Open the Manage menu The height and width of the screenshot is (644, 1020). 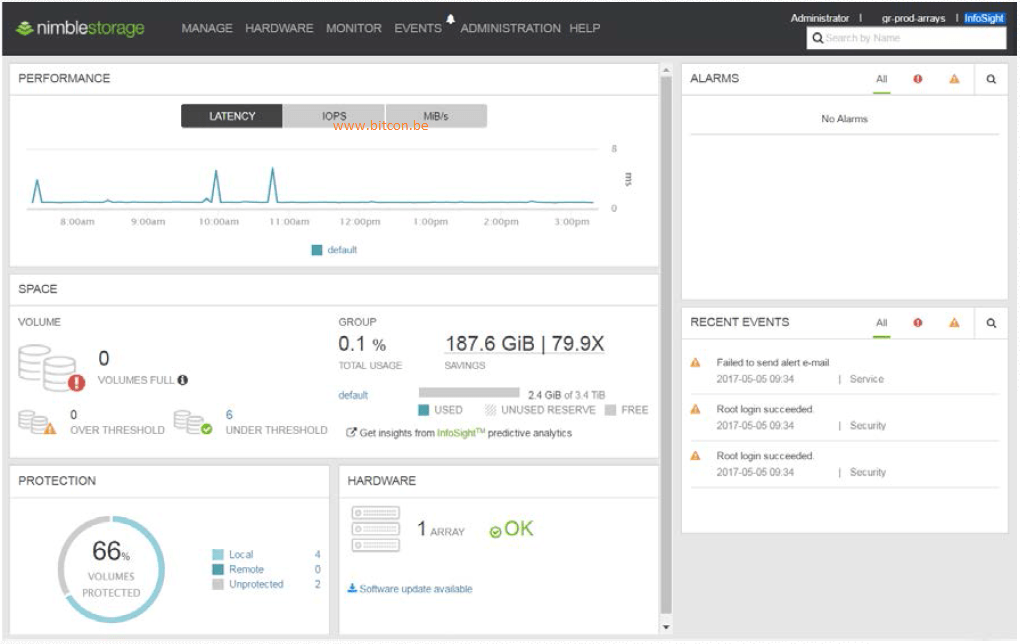click(x=207, y=28)
